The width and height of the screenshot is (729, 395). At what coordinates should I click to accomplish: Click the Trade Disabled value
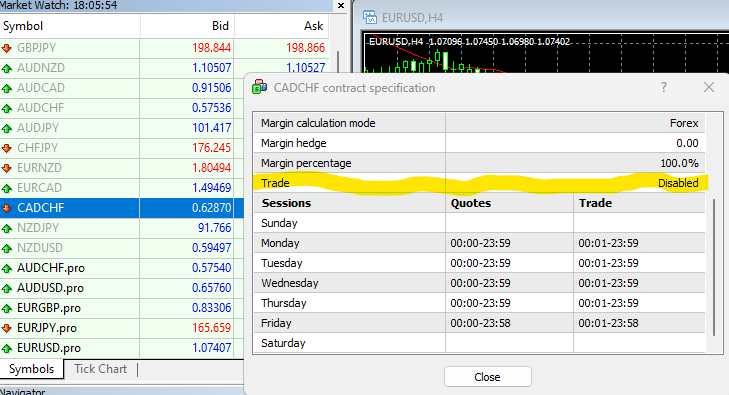coord(678,183)
